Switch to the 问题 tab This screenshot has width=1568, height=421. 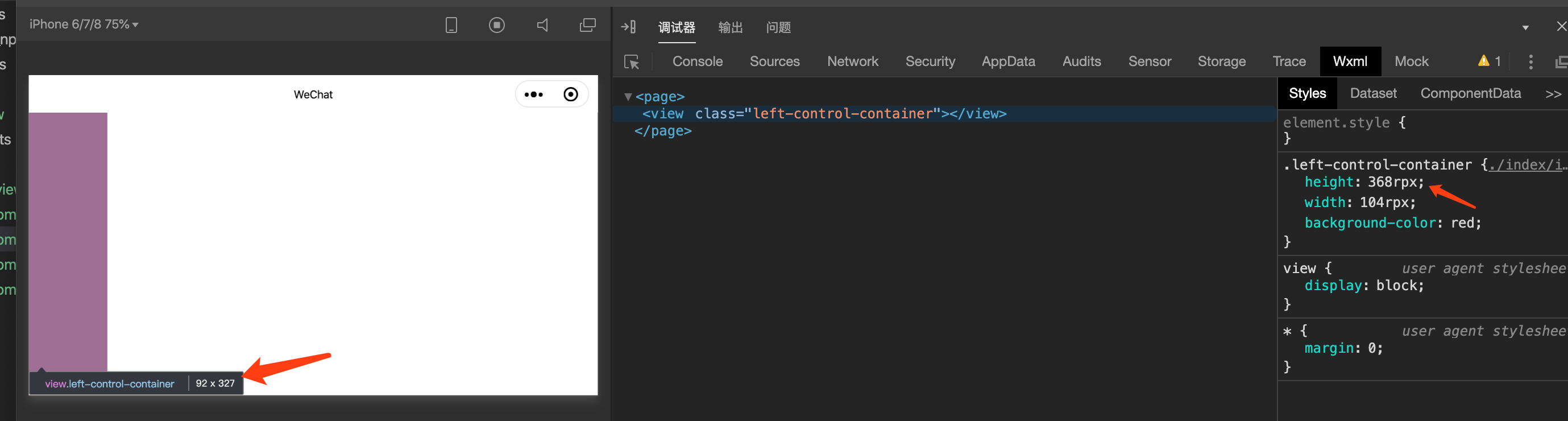point(778,27)
